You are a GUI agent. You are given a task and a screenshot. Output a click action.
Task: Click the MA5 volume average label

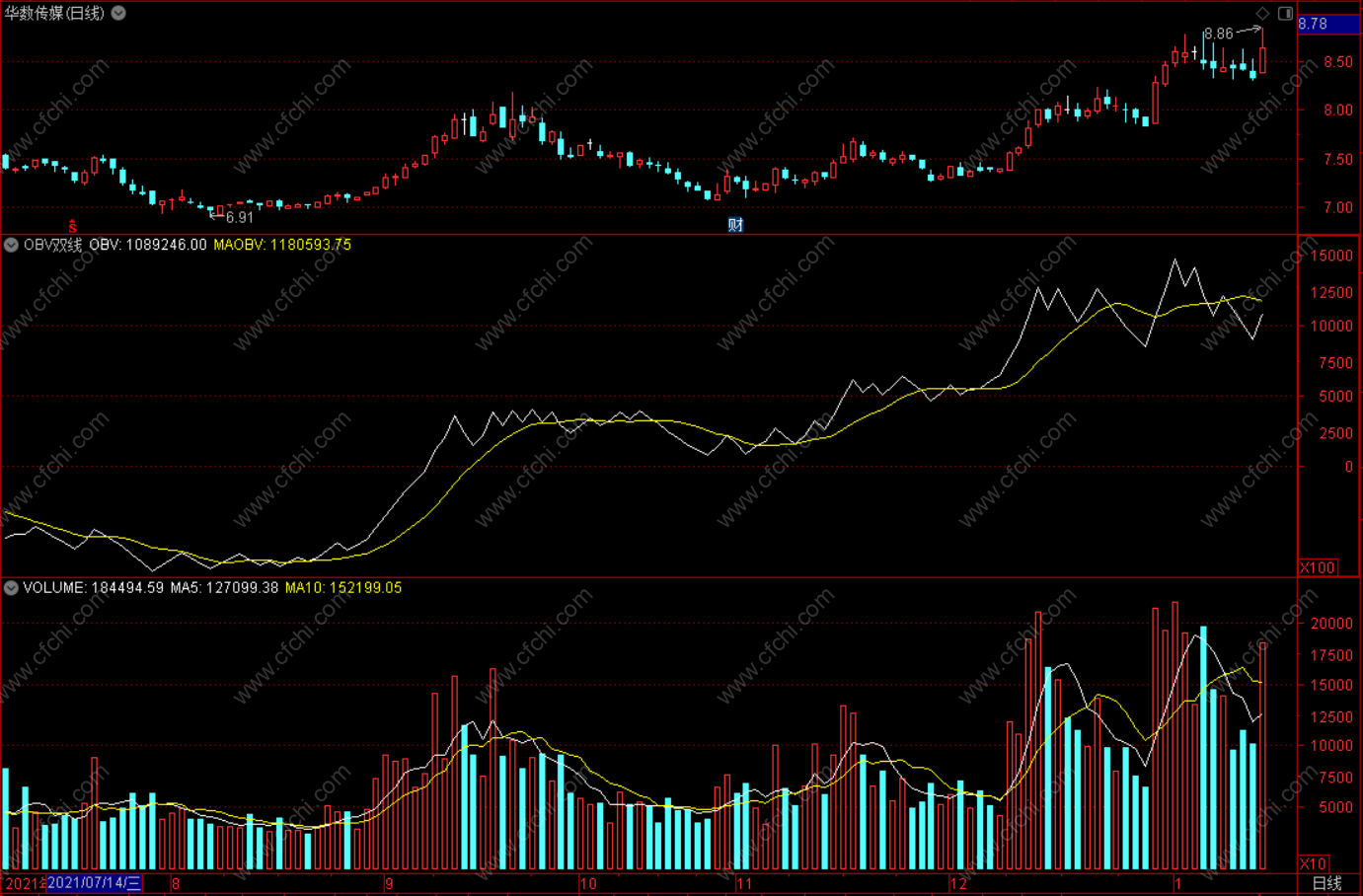224,588
